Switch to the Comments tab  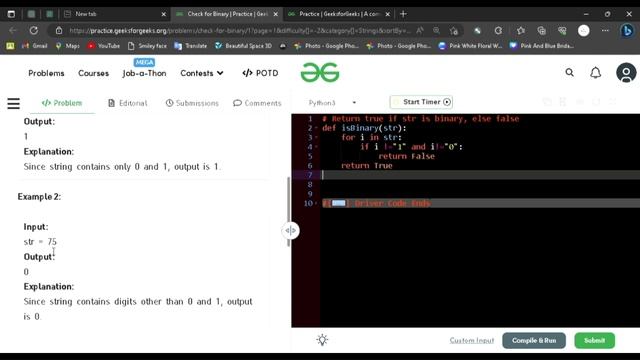[x=257, y=103]
